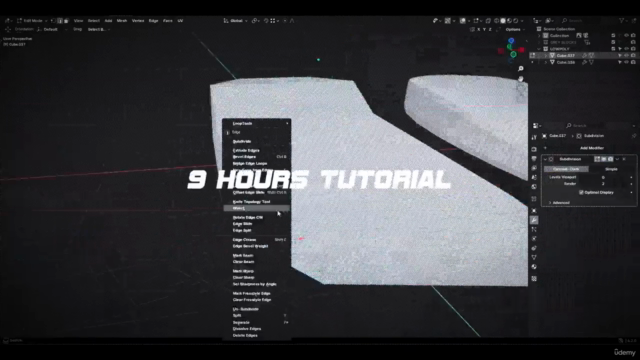Open the Material properties tab icon
Viewport: 640px width, 360px height.
[x=534, y=267]
